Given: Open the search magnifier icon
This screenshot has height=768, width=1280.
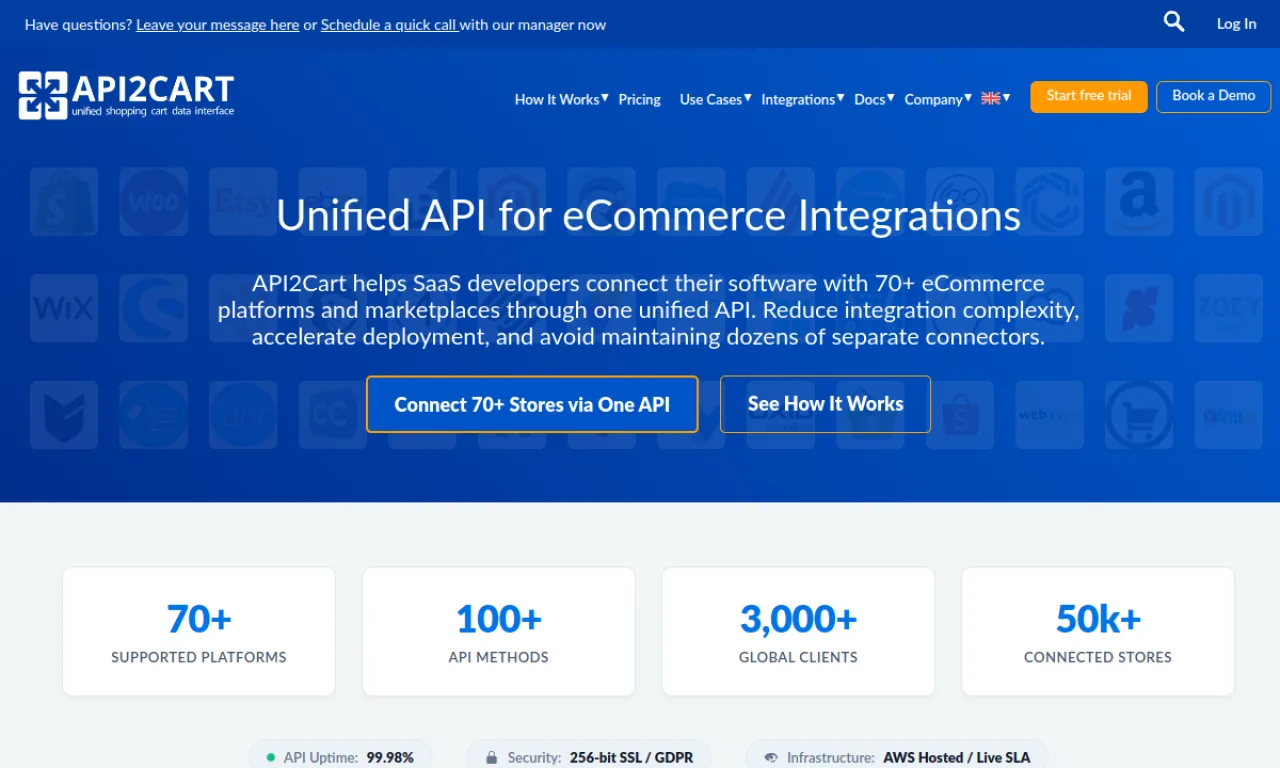Looking at the screenshot, I should click(x=1174, y=22).
